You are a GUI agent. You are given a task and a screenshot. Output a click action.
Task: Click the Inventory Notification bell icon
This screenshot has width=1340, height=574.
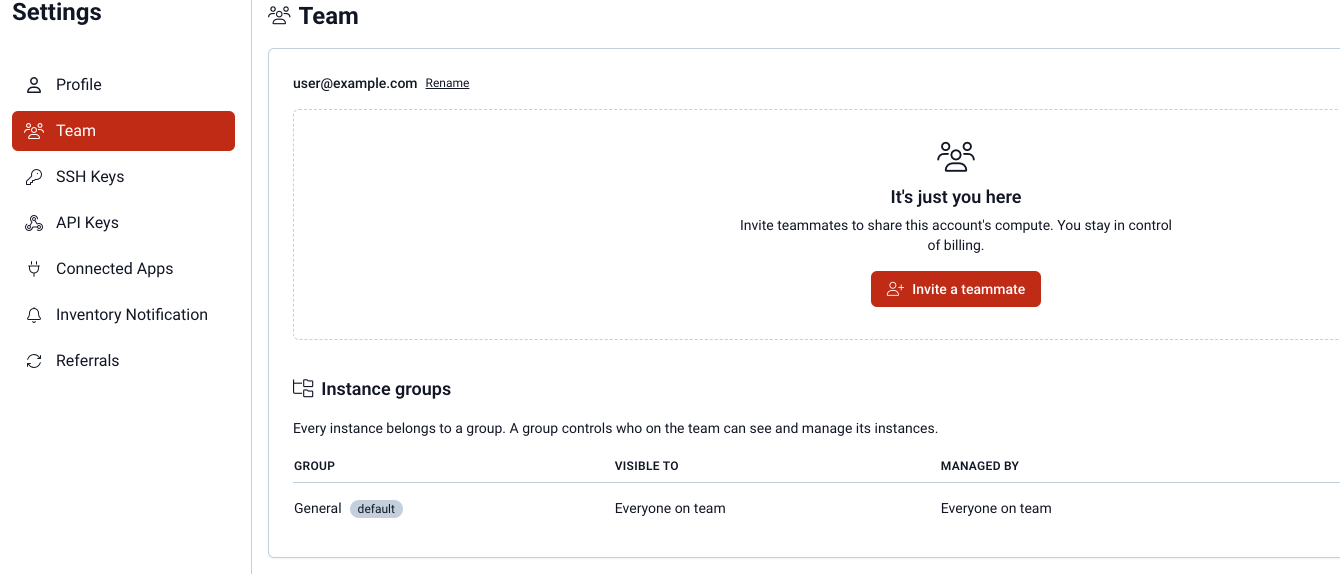[x=34, y=315]
